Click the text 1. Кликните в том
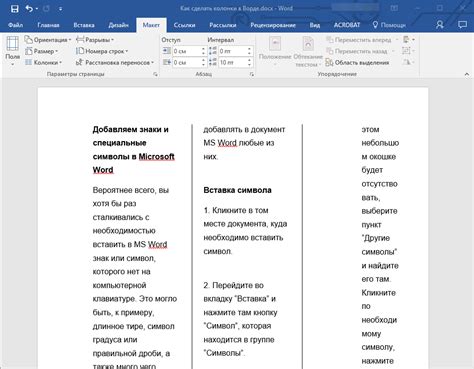The width and height of the screenshot is (474, 369). pyautogui.click(x=236, y=210)
